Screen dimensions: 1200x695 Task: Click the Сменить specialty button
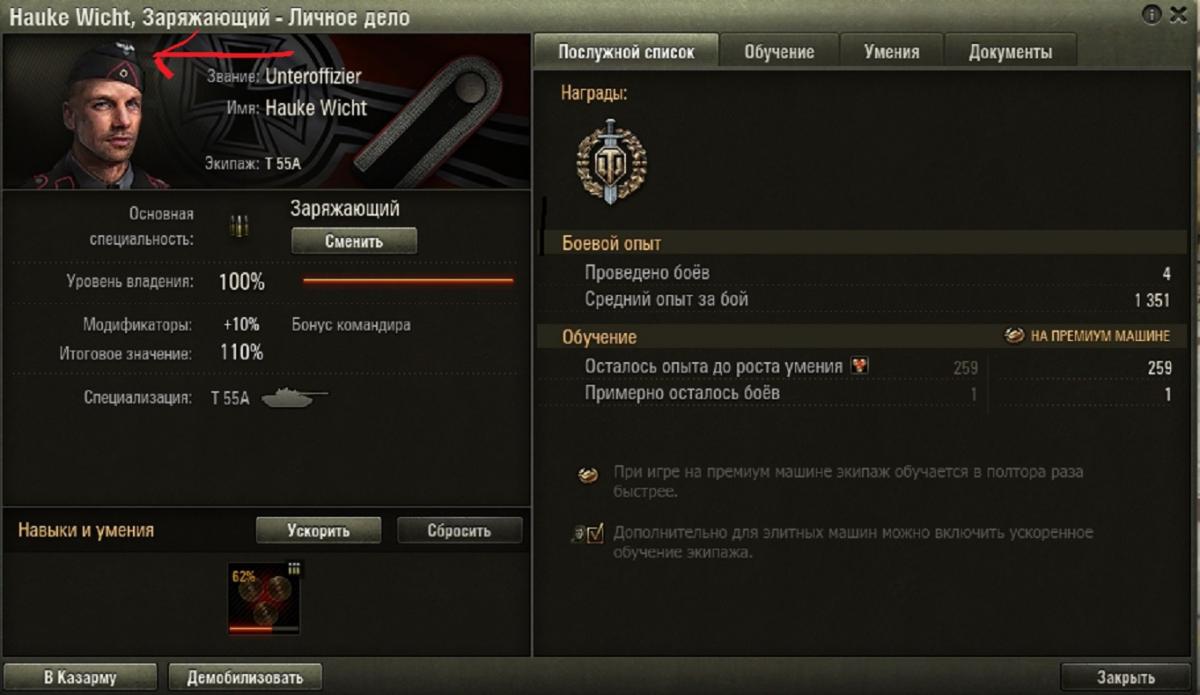pyautogui.click(x=354, y=241)
